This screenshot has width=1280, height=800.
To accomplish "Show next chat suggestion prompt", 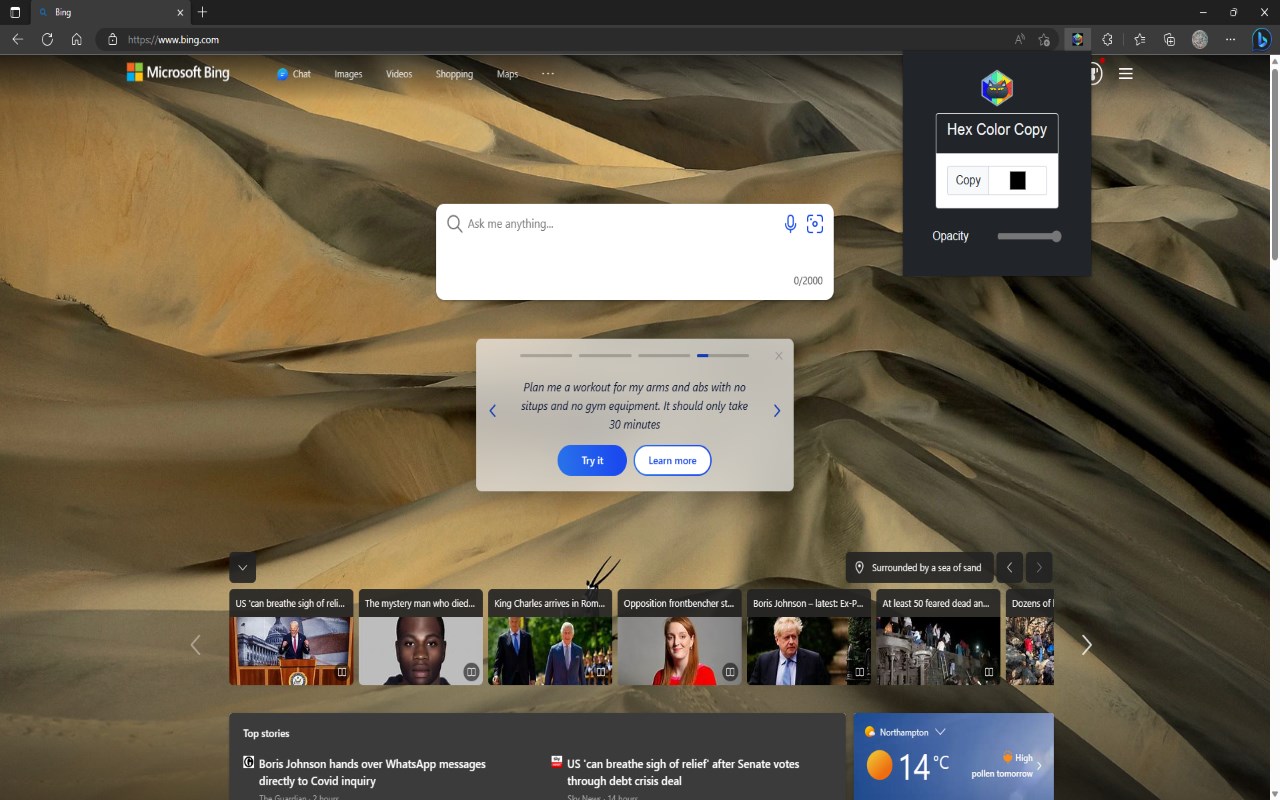I will [777, 411].
